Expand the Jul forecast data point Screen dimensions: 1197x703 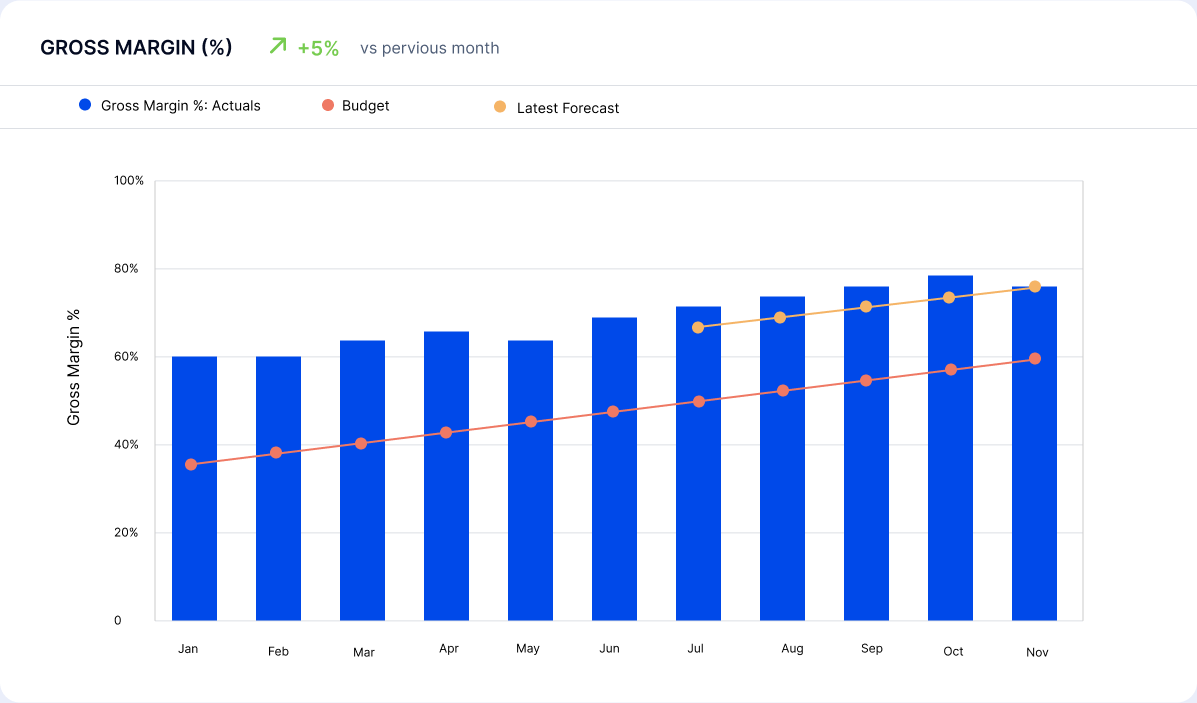(698, 327)
